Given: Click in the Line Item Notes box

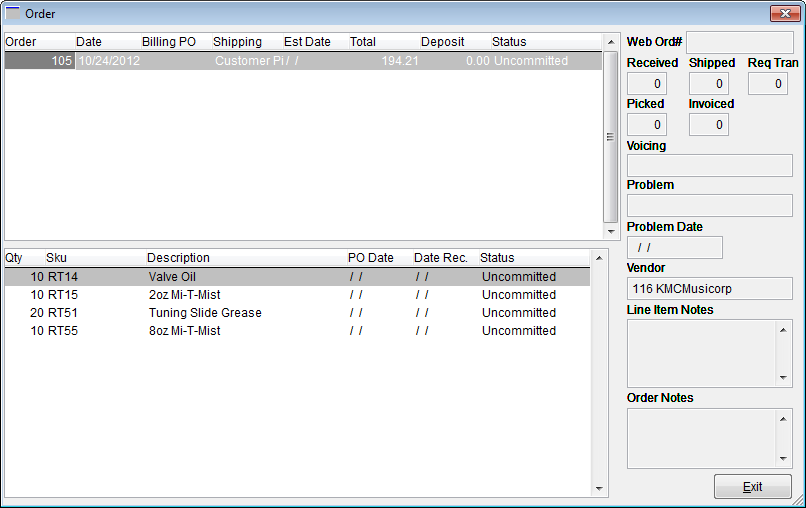Looking at the screenshot, I should coord(701,353).
